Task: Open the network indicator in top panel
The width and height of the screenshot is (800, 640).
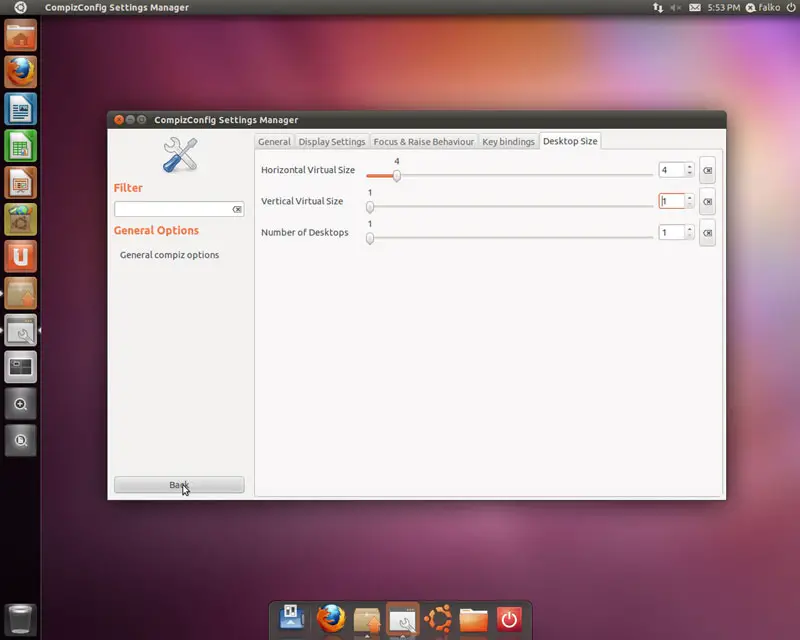Action: pos(658,7)
